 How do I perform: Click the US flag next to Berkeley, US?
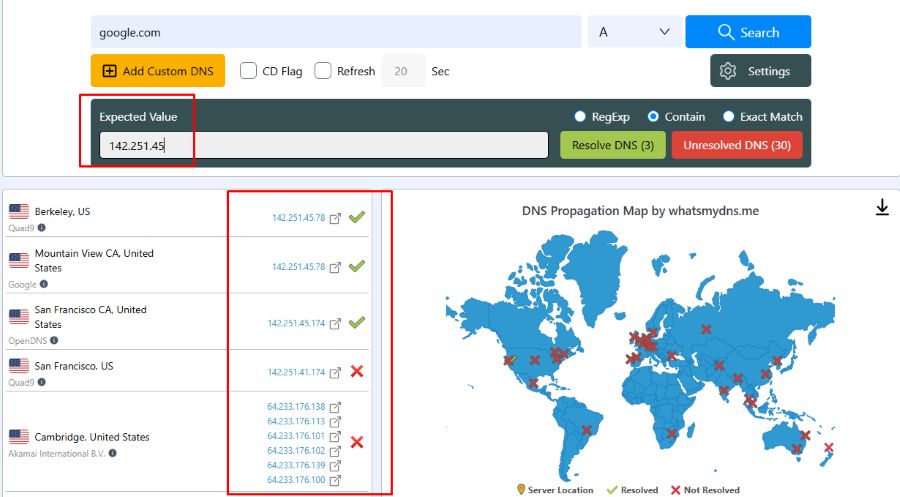click(x=19, y=212)
